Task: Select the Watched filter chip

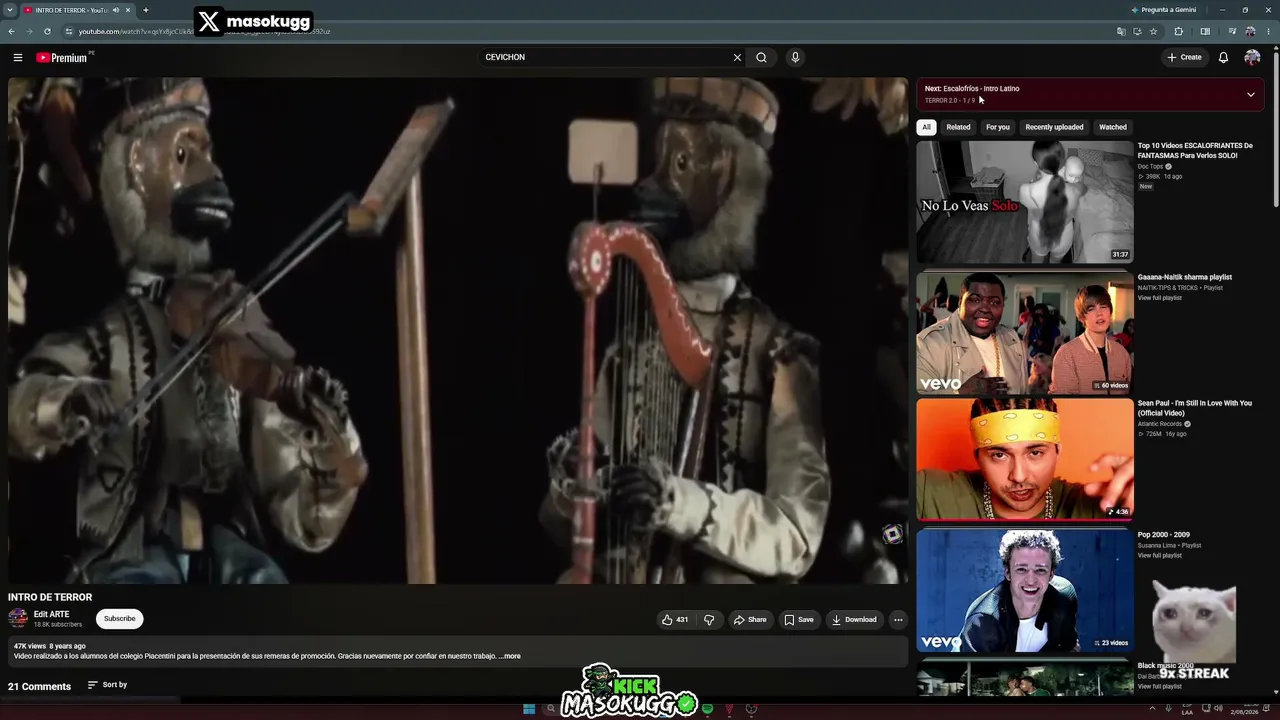Action: [1113, 127]
